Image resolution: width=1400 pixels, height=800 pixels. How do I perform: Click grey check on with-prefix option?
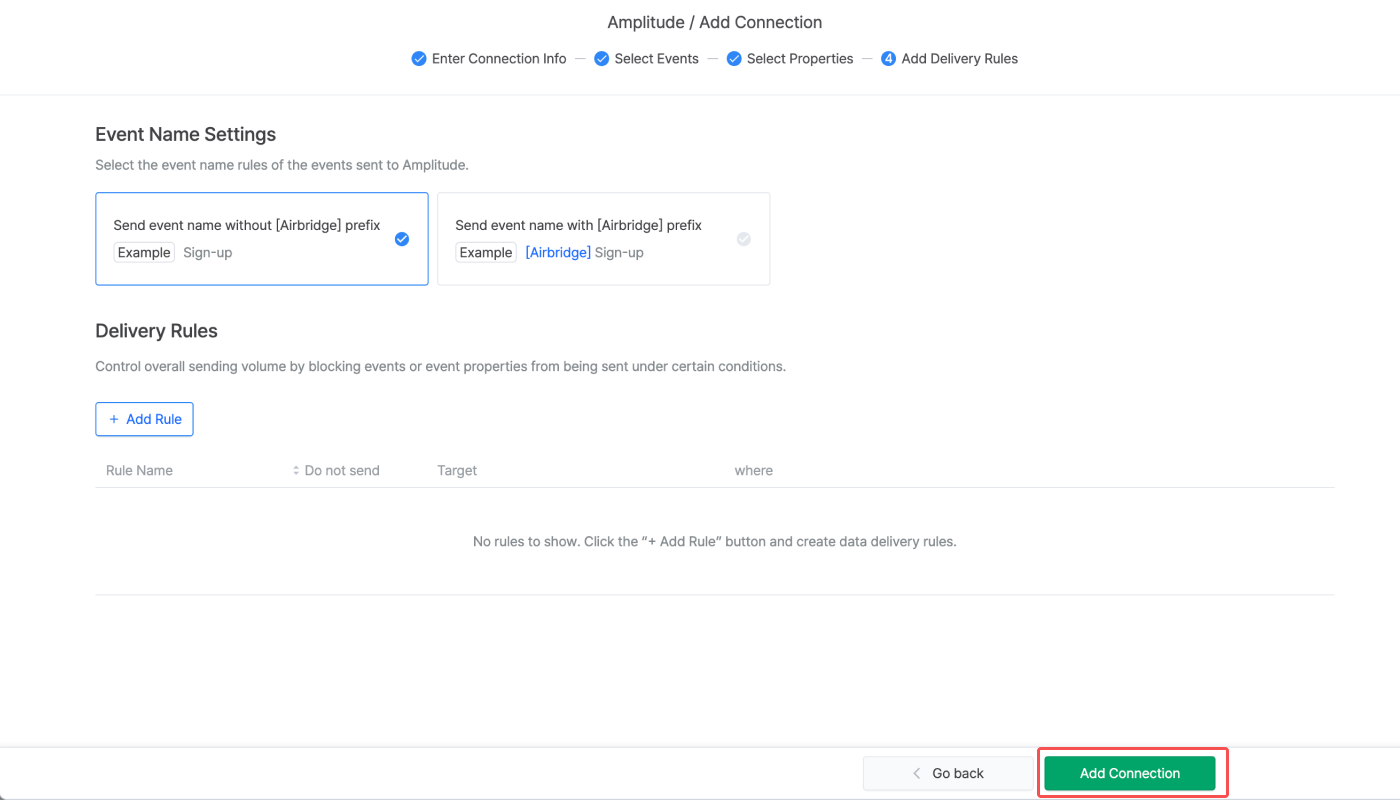744,239
